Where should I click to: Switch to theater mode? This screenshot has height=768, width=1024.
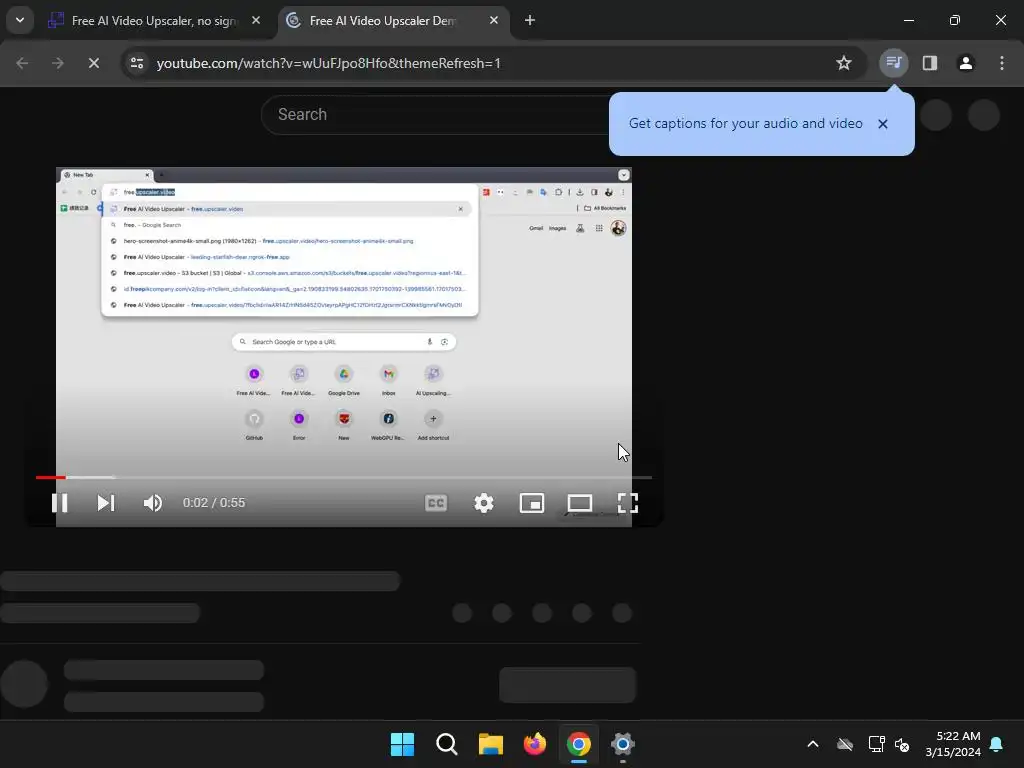coord(579,503)
